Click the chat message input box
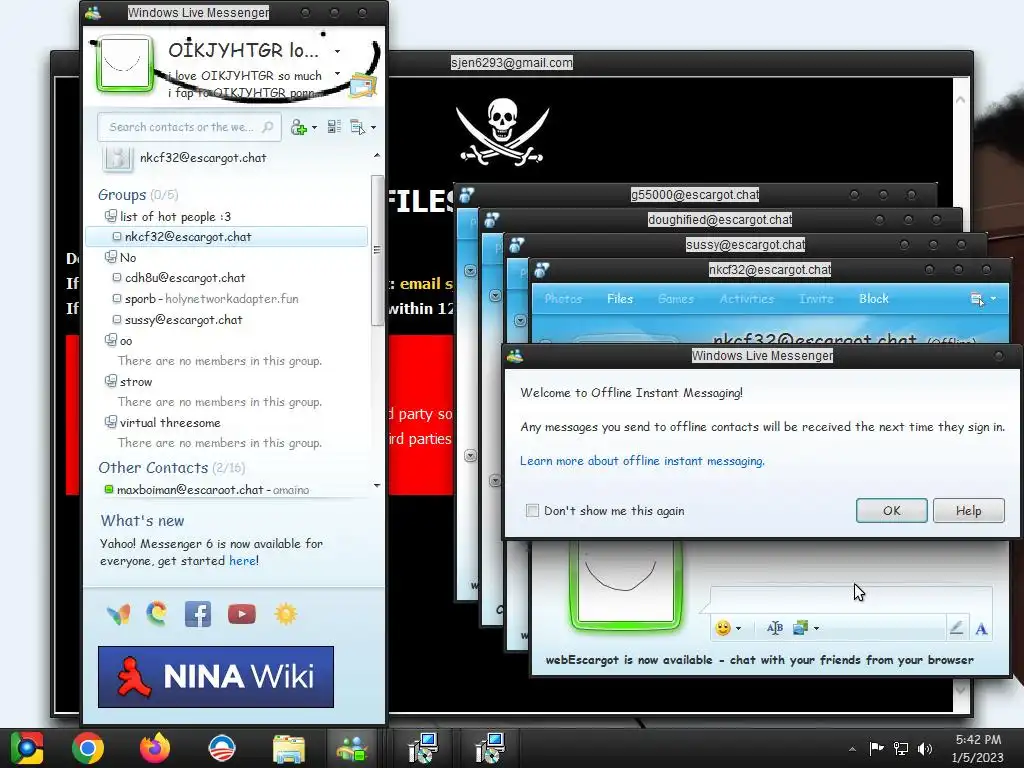The height and width of the screenshot is (768, 1024). (851, 598)
